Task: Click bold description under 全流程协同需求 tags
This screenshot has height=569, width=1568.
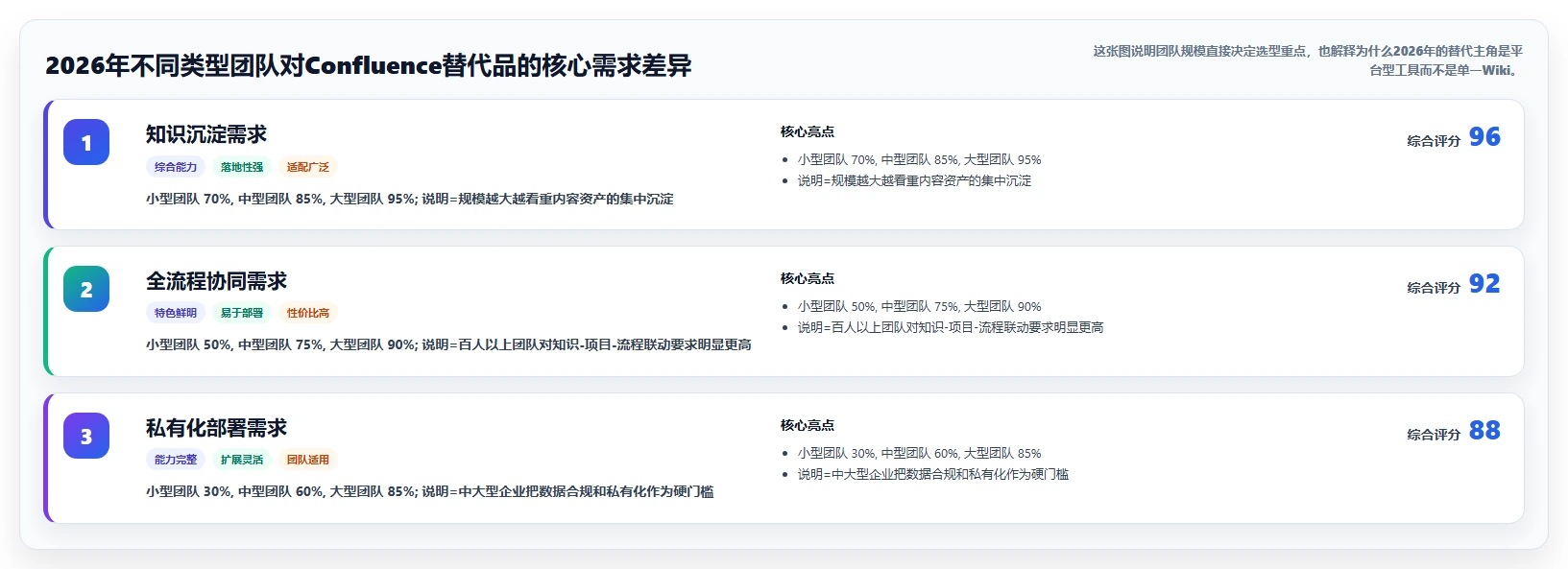Action: pos(448,344)
